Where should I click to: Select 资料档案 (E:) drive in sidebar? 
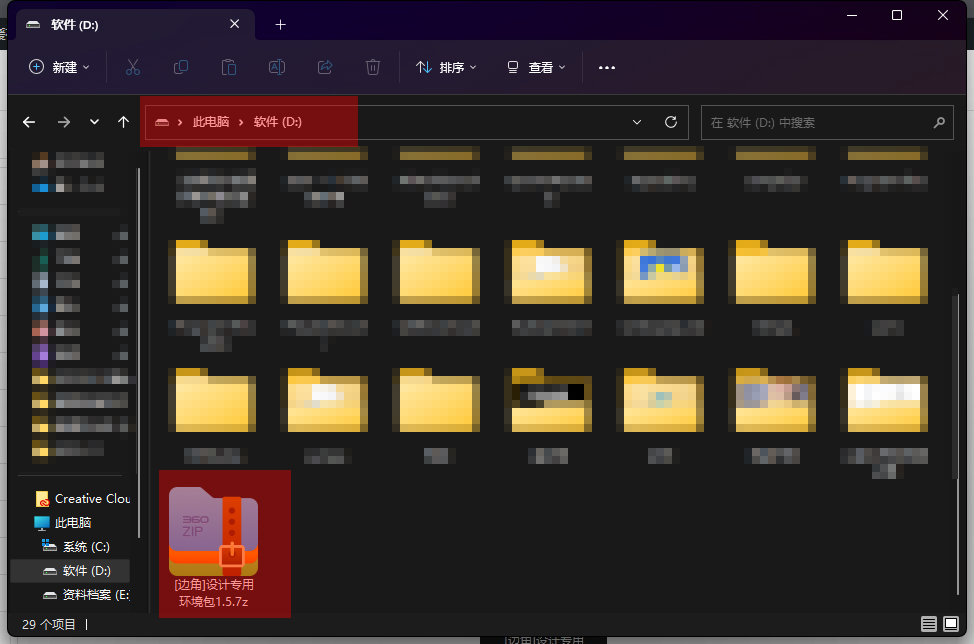(x=86, y=595)
